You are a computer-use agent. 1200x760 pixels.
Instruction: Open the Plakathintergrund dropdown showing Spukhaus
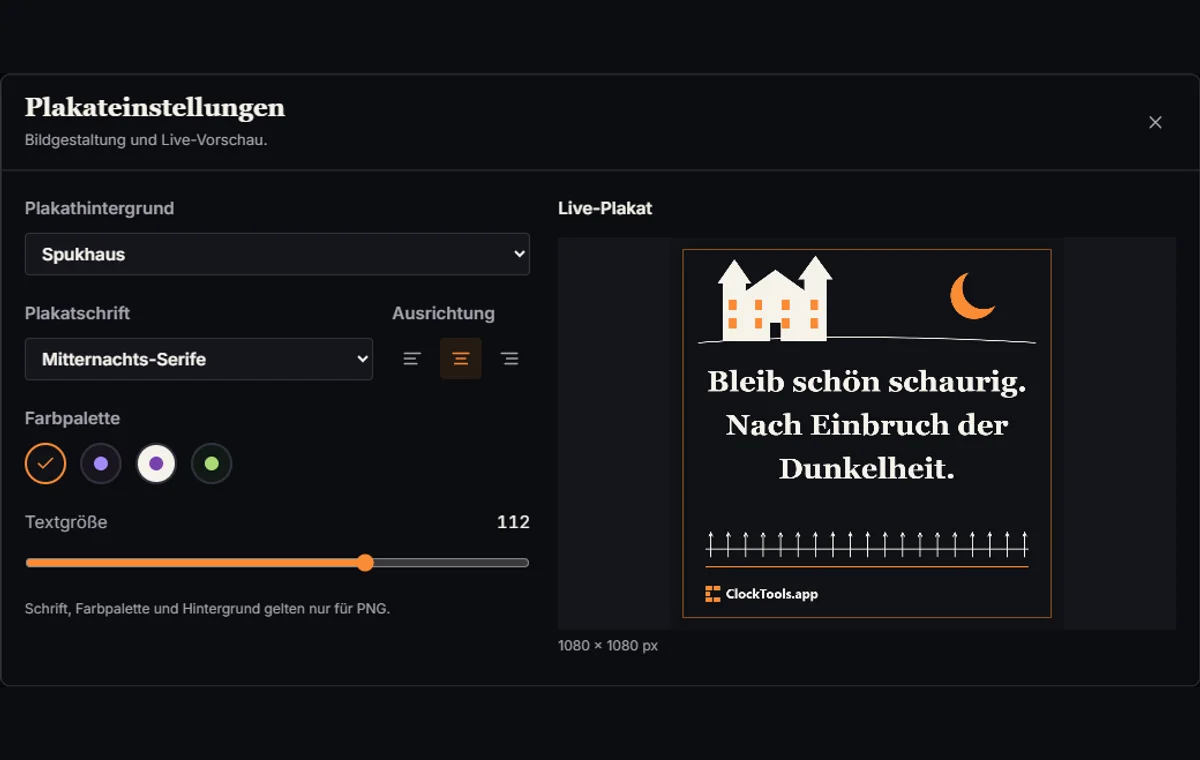[x=277, y=254]
